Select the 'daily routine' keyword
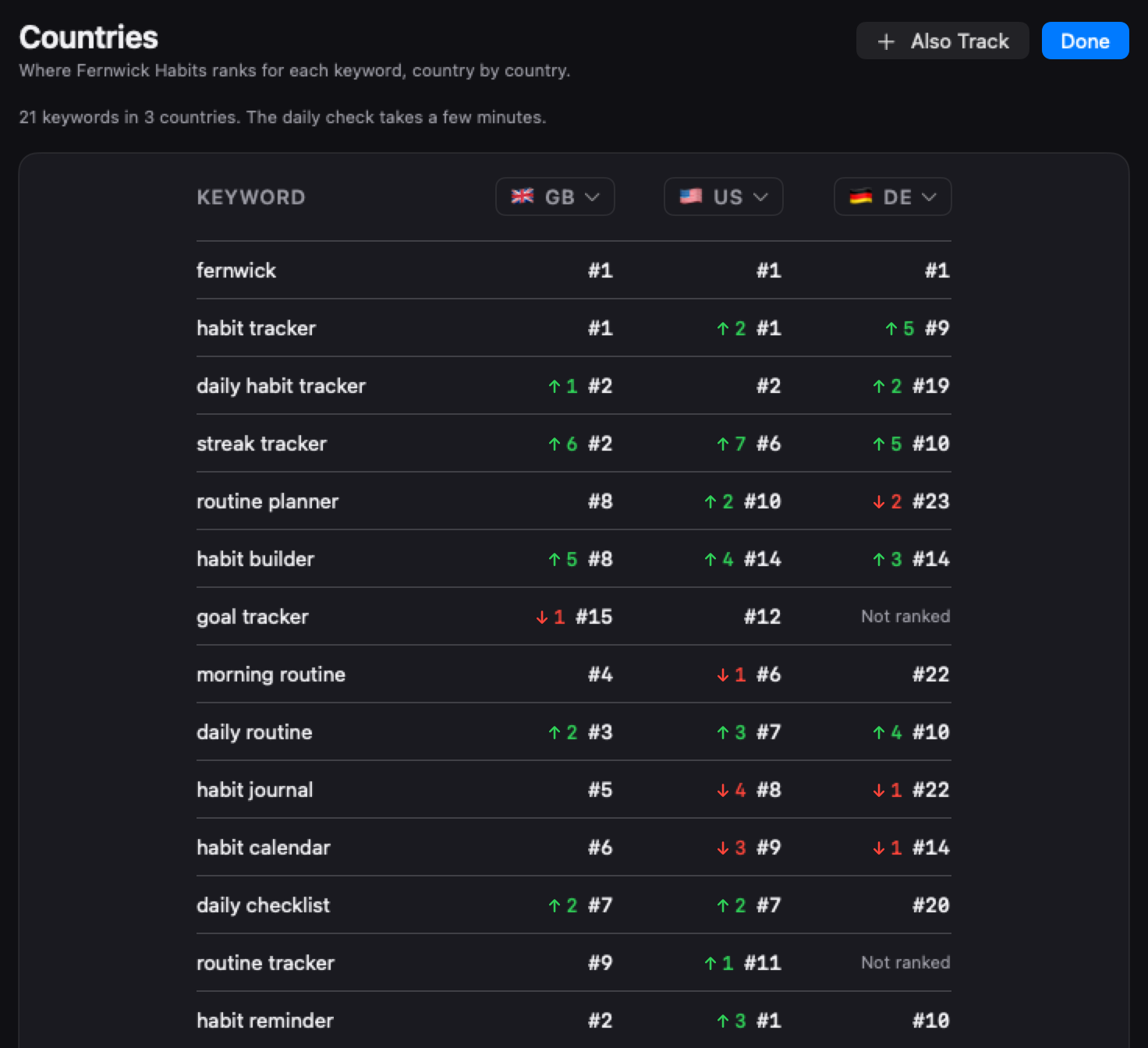 pos(254,732)
